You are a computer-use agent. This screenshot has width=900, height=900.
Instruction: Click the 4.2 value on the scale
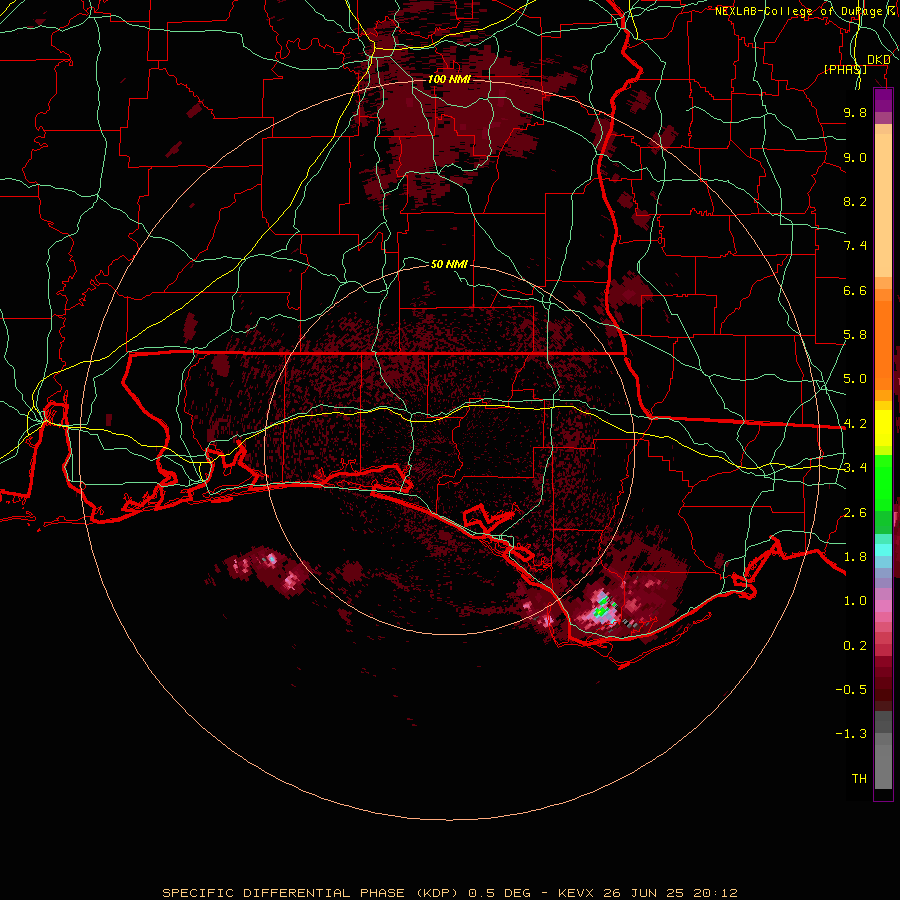pos(855,424)
